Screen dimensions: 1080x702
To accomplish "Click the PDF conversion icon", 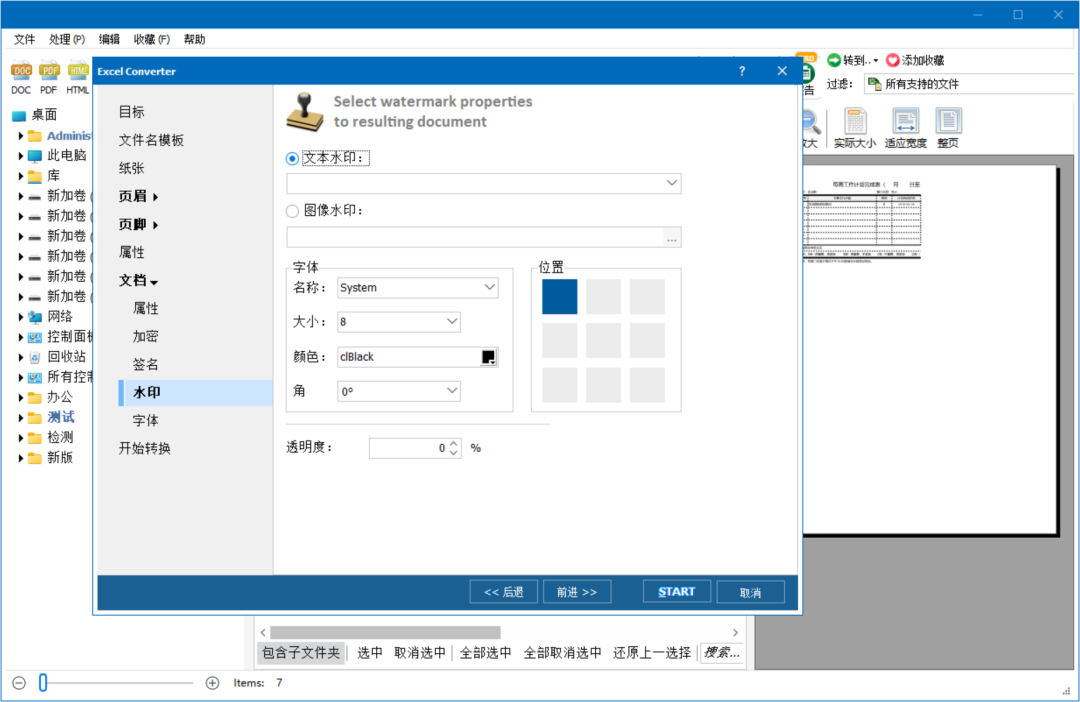I will pos(49,71).
